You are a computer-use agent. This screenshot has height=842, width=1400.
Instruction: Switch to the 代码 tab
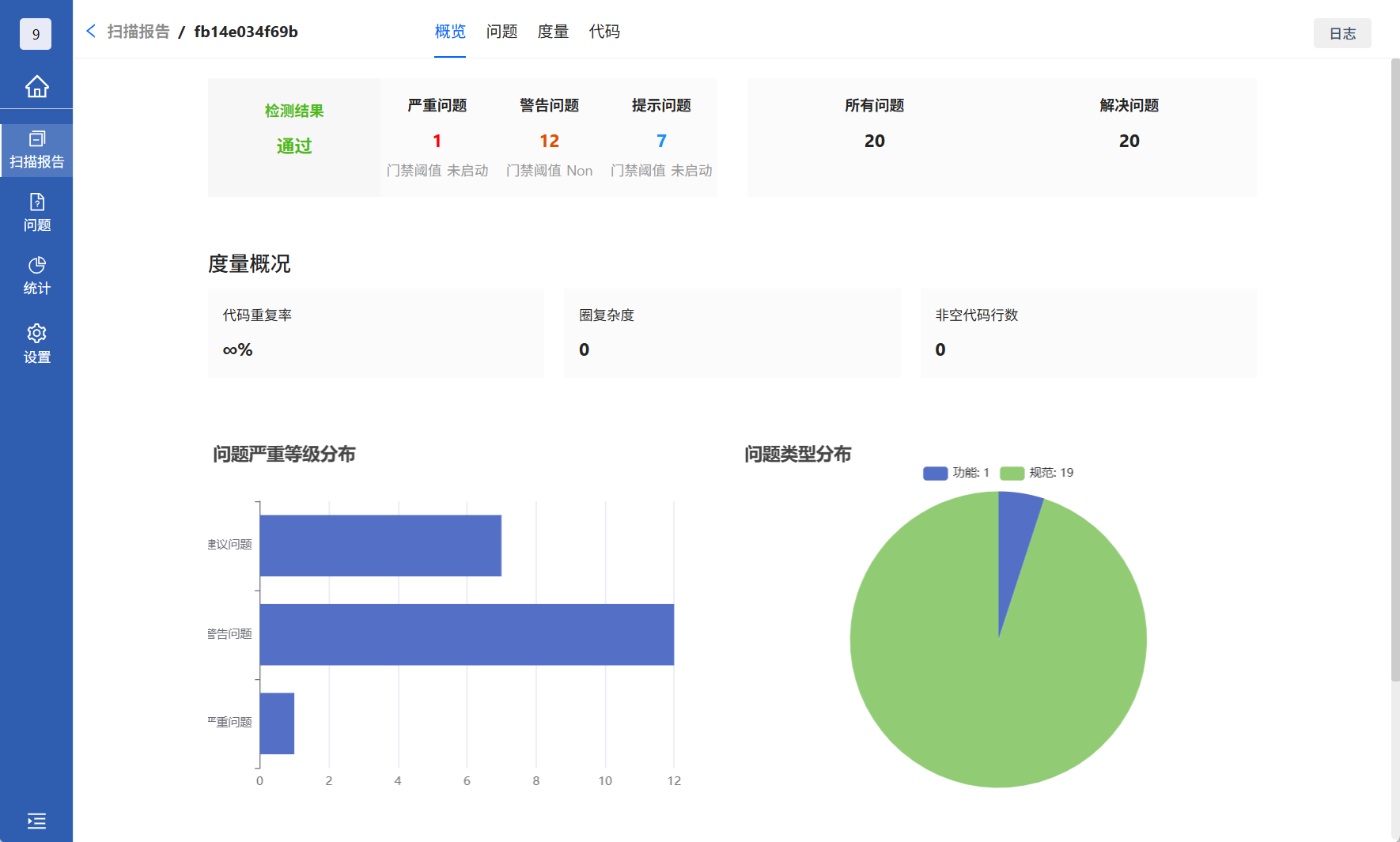click(604, 32)
